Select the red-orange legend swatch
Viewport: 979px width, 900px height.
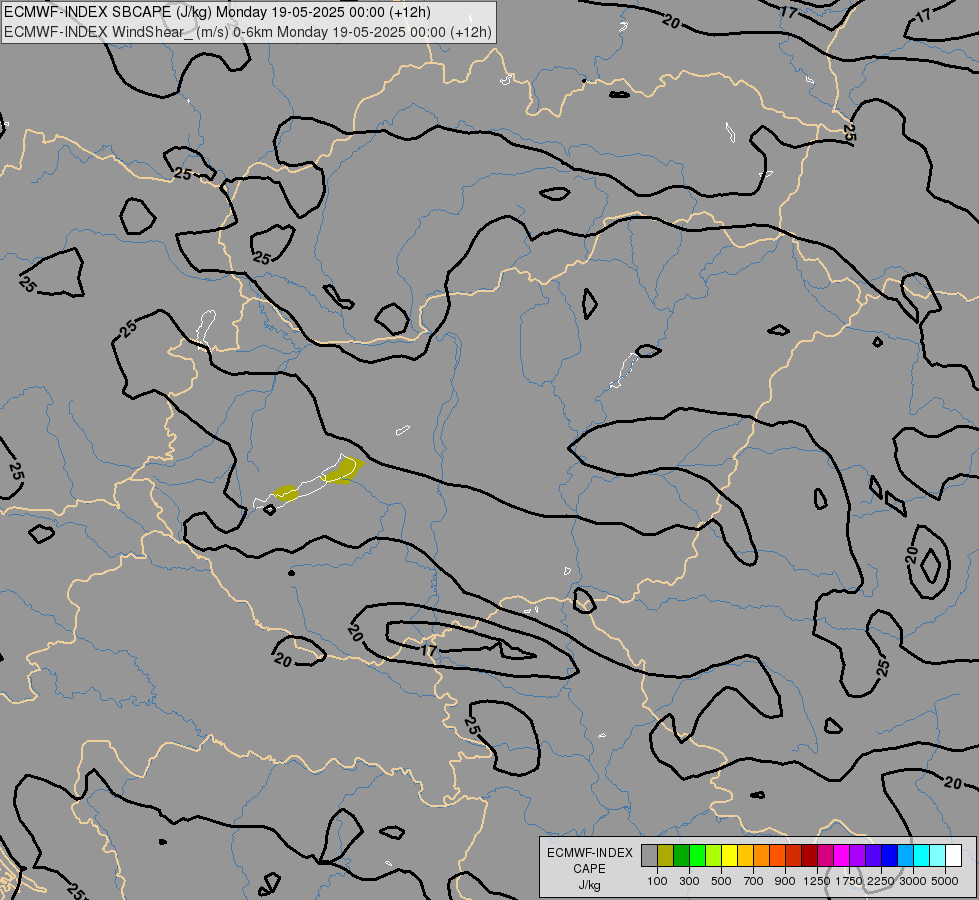(777, 856)
